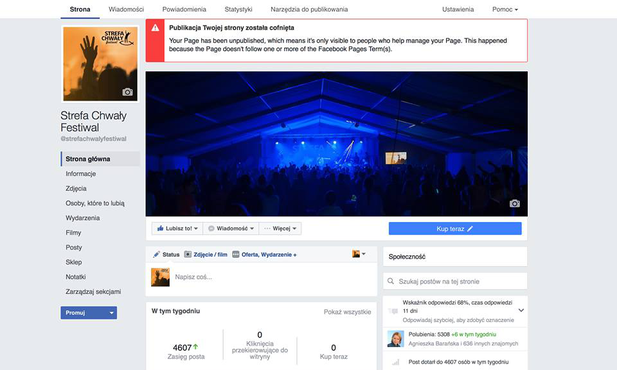The image size is (617, 370).
Task: Open Ustawienia page settings
Action: [x=458, y=9]
